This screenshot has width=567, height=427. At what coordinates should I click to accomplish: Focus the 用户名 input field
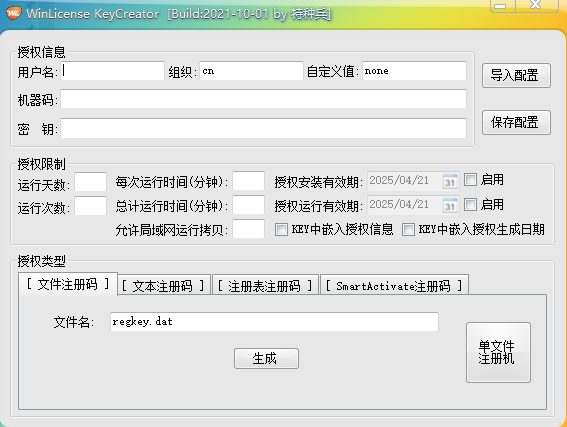pyautogui.click(x=112, y=71)
